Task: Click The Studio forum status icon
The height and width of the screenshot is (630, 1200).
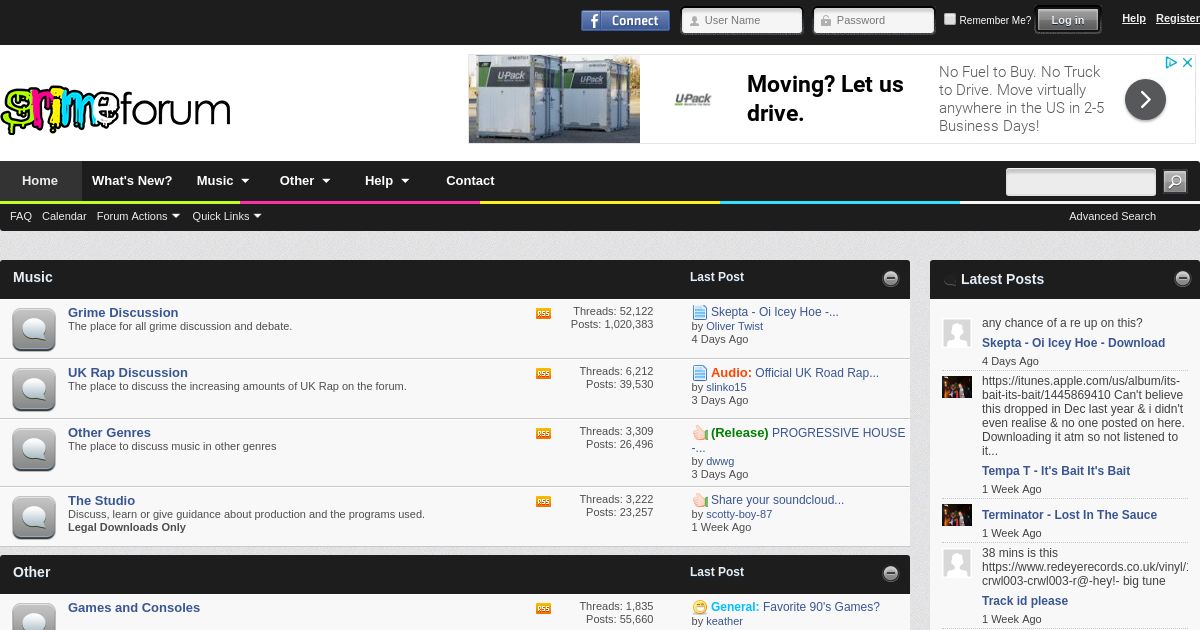Action: pyautogui.click(x=34, y=517)
